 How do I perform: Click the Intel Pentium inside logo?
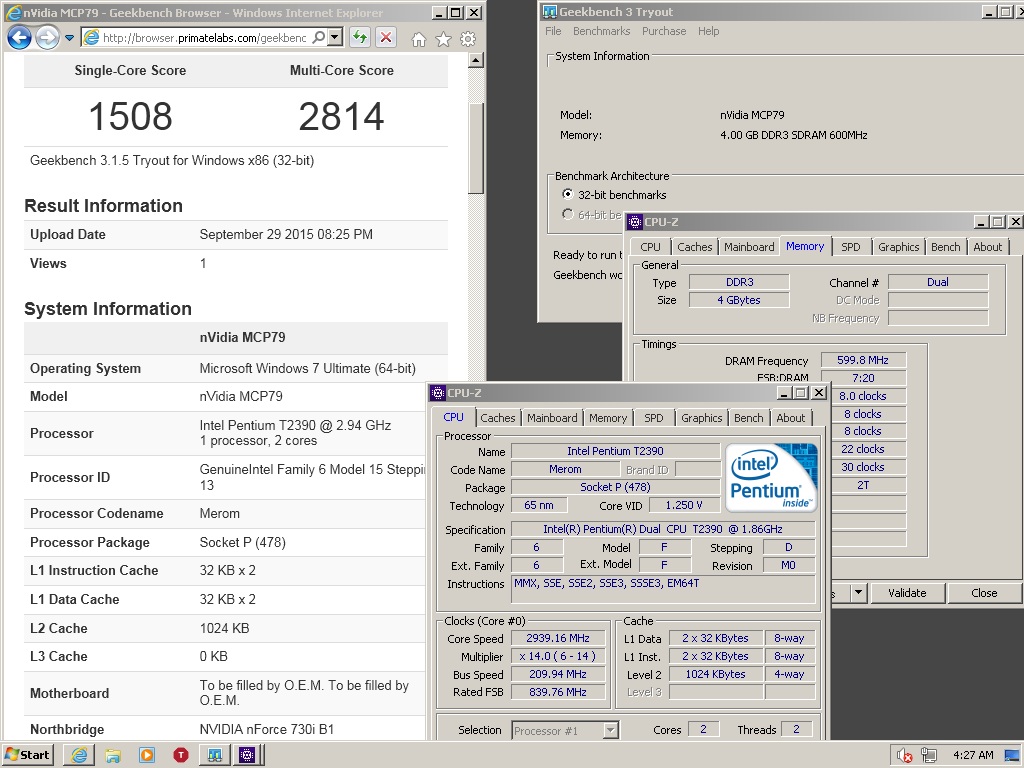(x=771, y=477)
